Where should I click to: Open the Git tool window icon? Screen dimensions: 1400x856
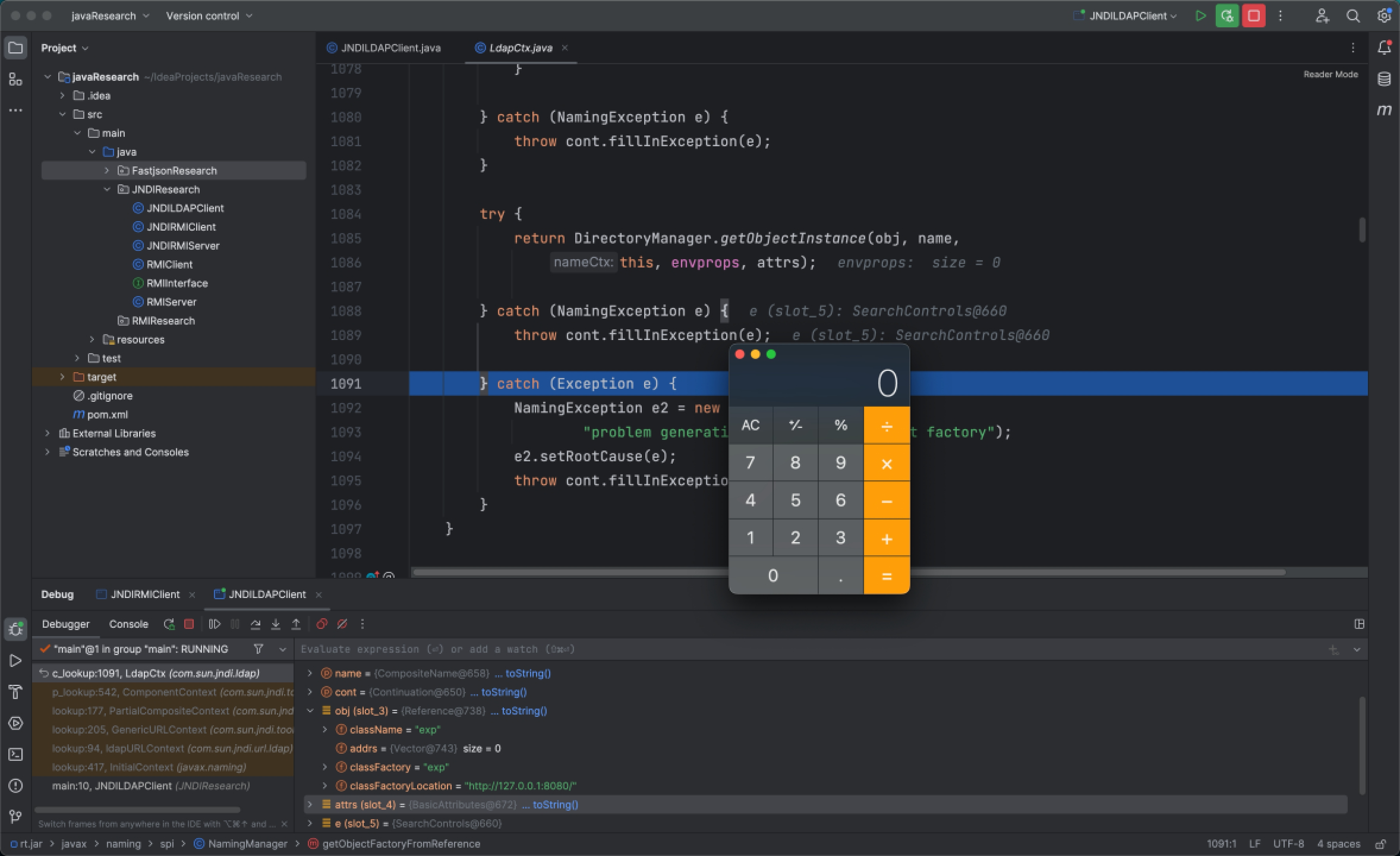15,817
